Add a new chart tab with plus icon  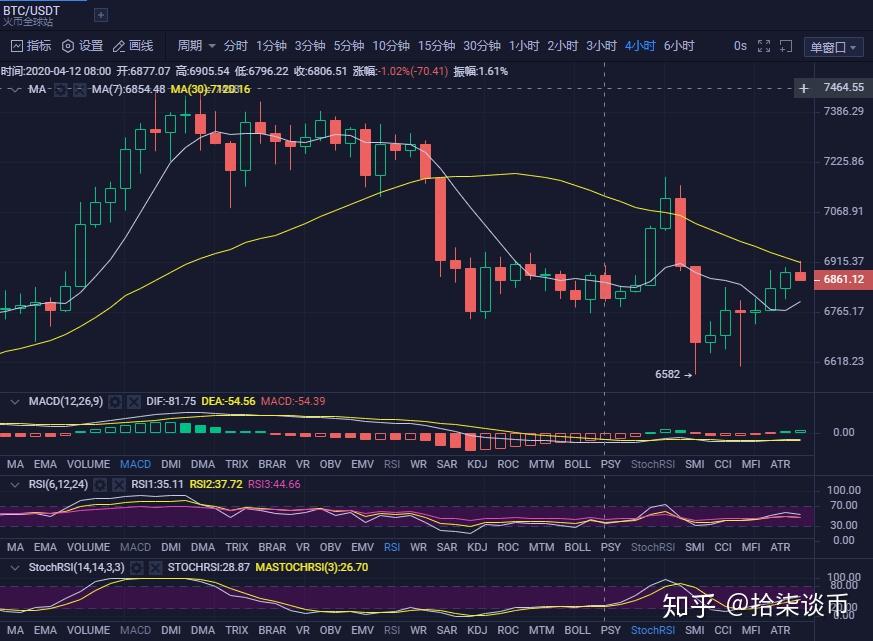[101, 15]
